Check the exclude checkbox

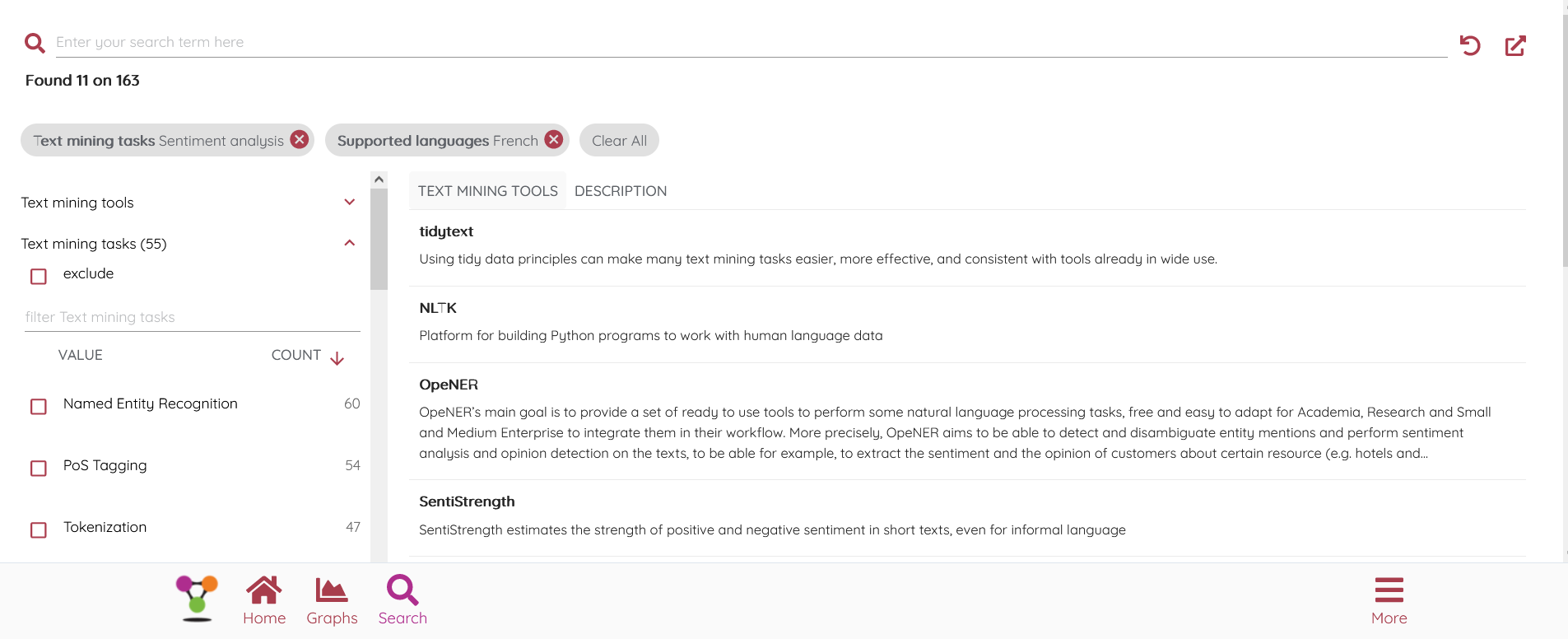coord(39,276)
